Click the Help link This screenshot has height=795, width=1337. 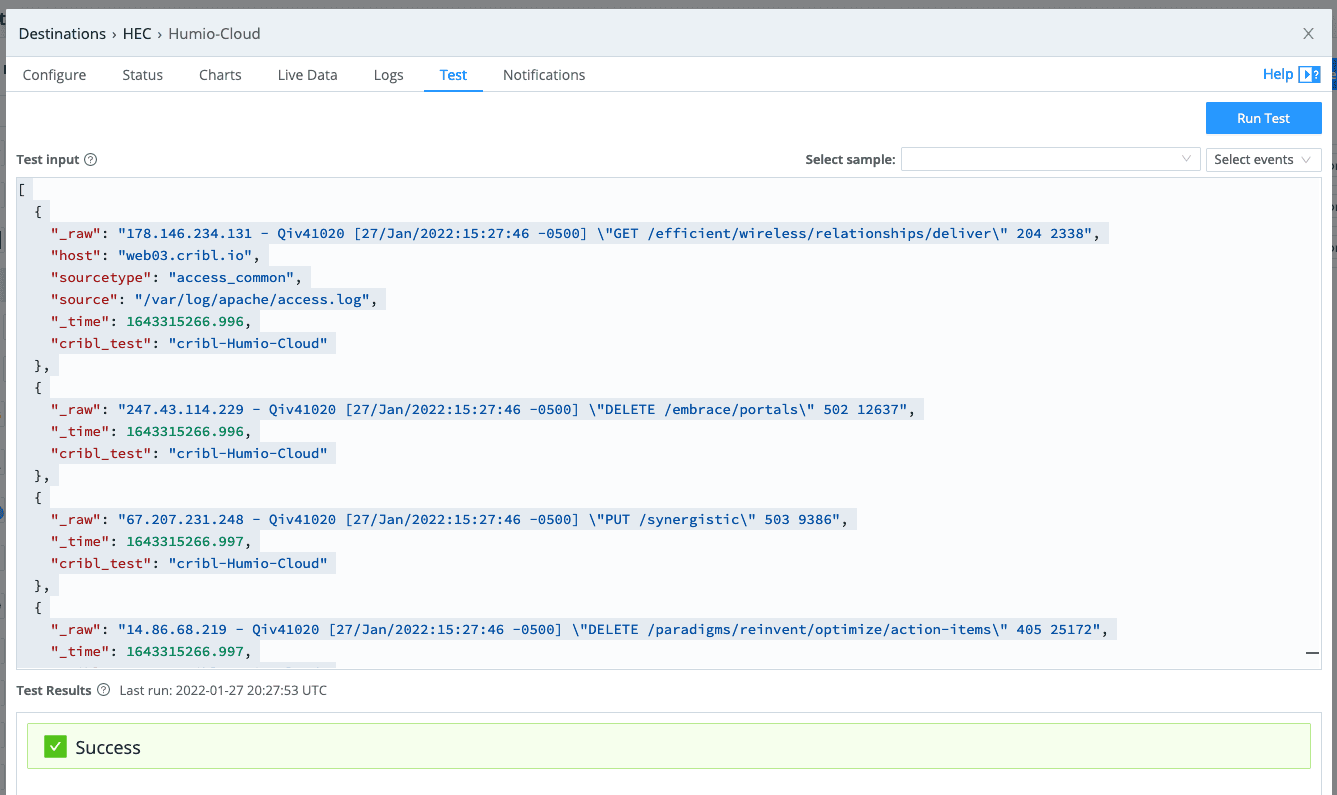point(1277,74)
